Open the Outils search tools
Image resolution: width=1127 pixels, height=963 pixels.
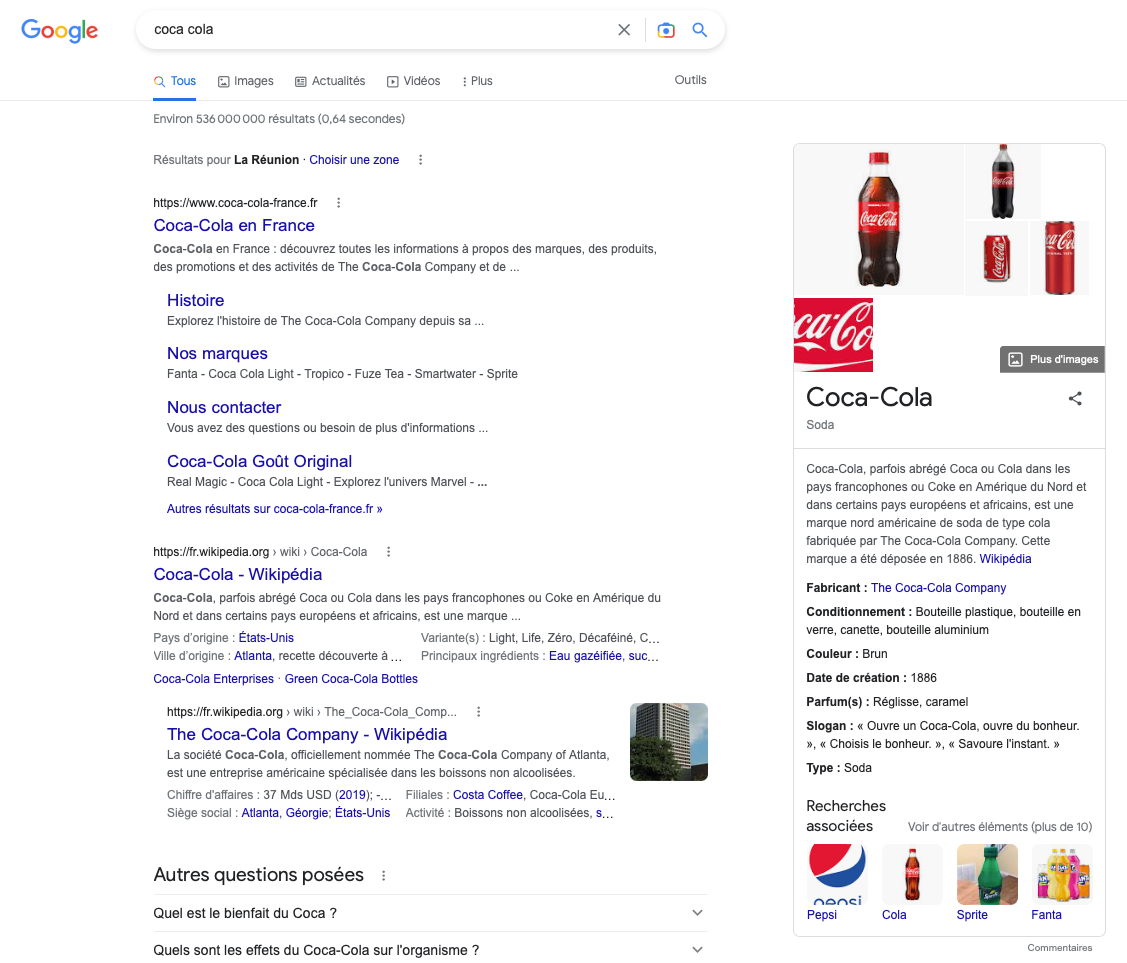point(690,80)
